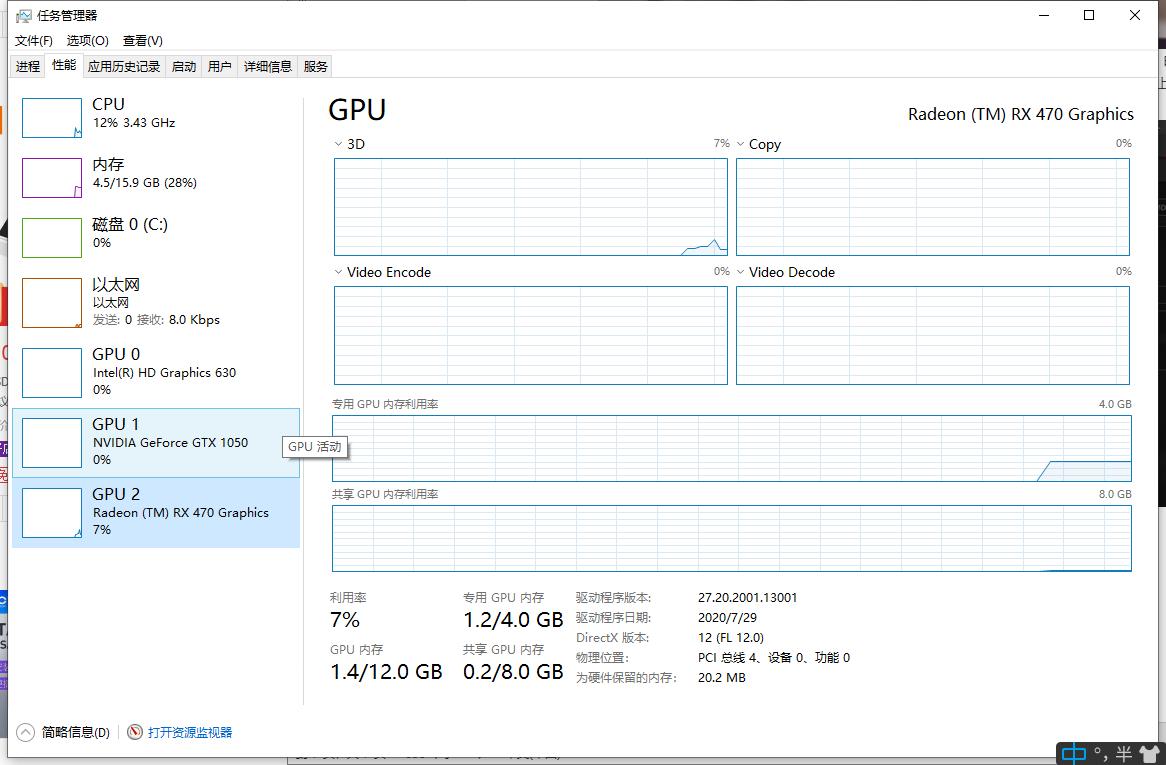
Task: Click the resource monitor icon at bottom
Action: point(135,732)
